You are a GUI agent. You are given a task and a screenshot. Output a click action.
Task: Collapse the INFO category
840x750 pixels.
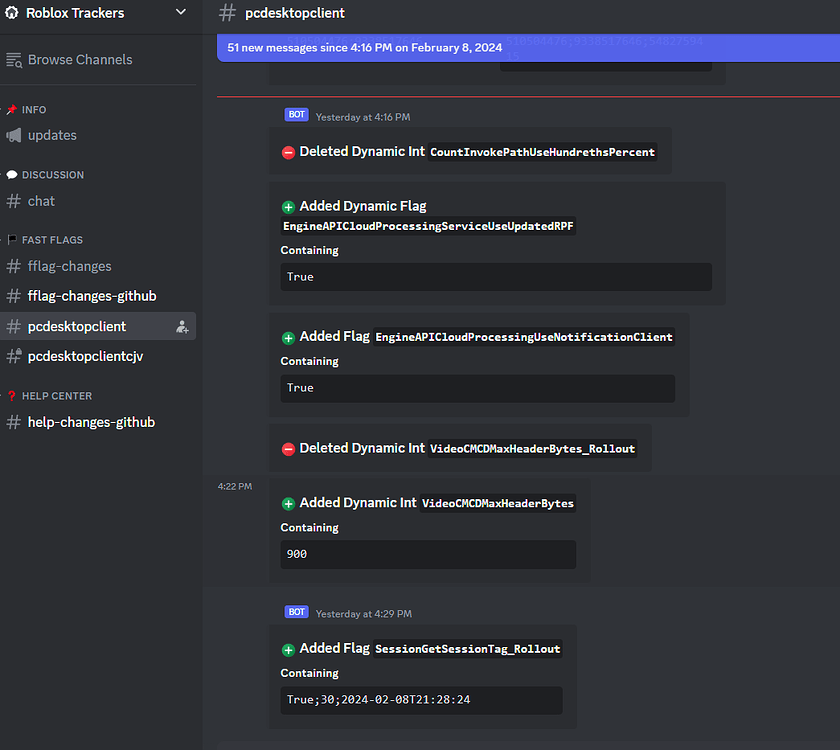tap(34, 110)
